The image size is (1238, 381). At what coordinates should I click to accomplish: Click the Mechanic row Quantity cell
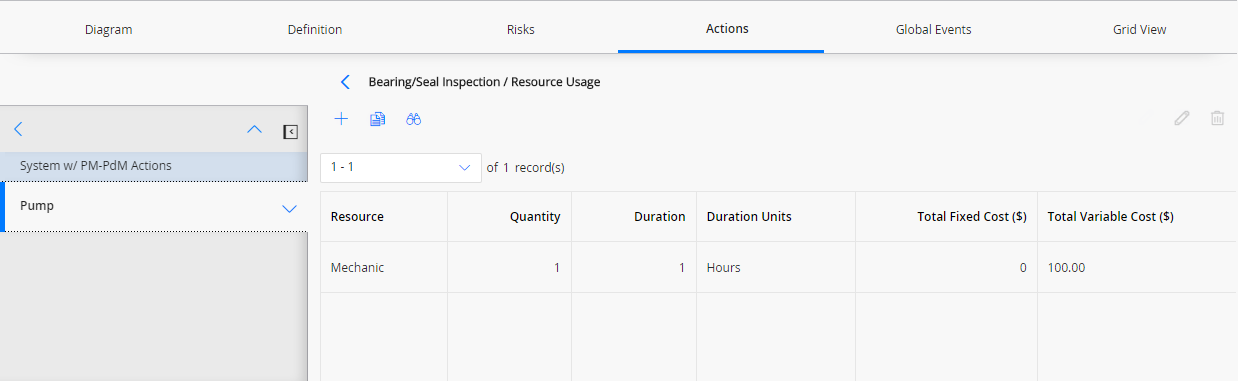[510, 267]
